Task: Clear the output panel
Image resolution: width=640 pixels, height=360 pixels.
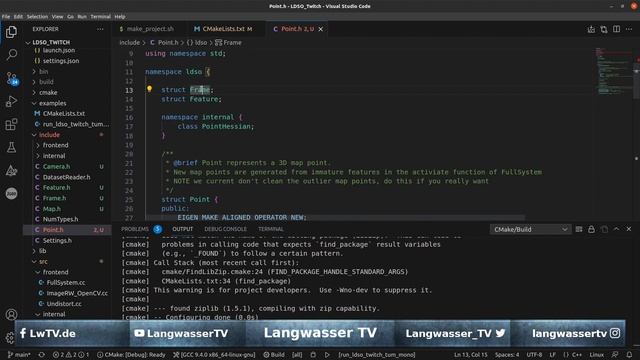Action: 579,229
